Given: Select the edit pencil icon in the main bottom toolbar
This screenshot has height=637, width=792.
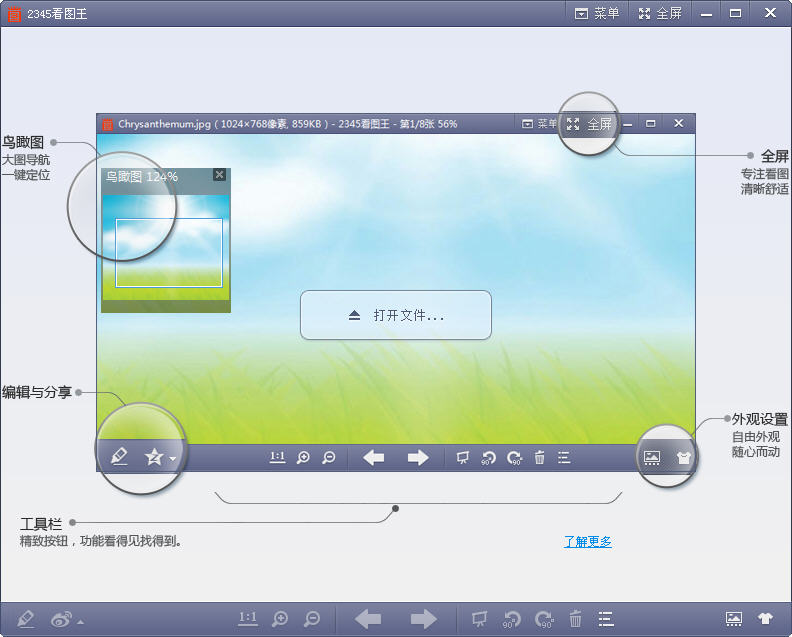Looking at the screenshot, I should pos(26,619).
